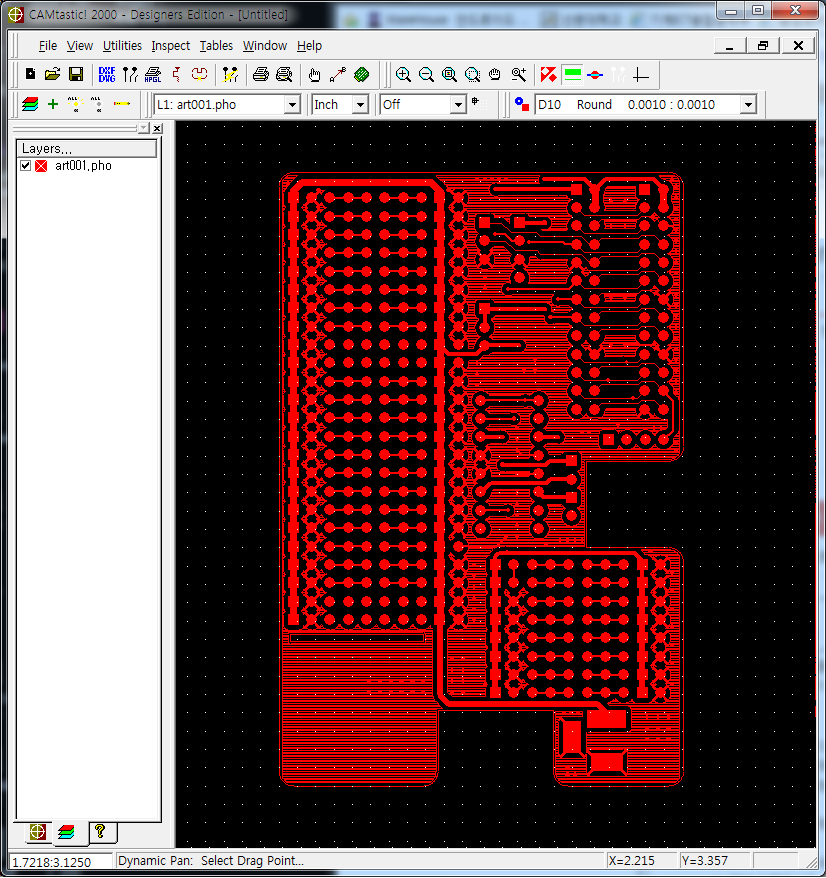Open the D10 Round aperture dropdown

pos(747,105)
